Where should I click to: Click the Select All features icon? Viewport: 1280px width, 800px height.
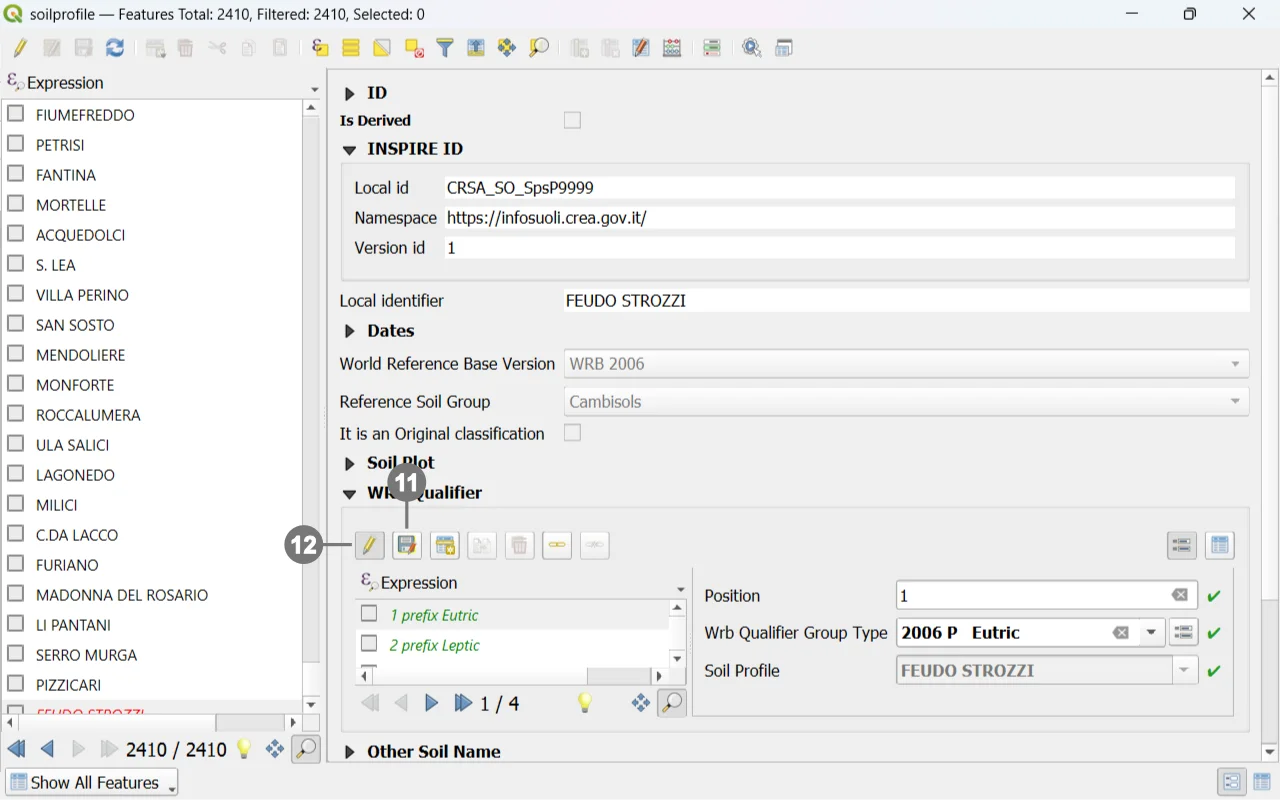[351, 48]
